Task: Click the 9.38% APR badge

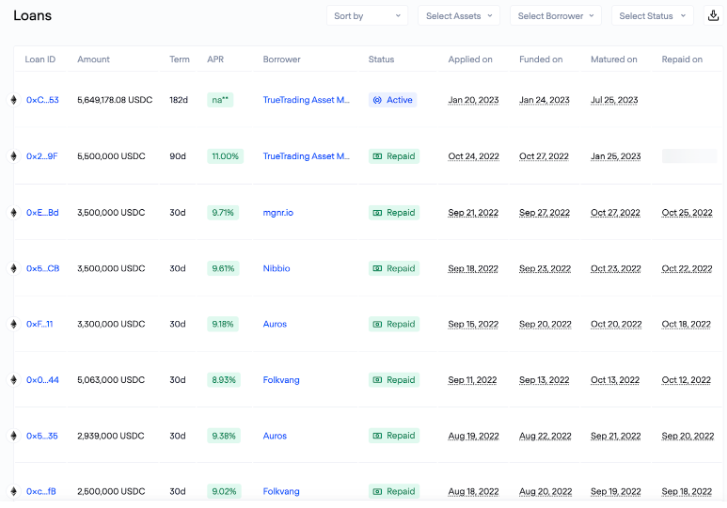Action: [223, 436]
